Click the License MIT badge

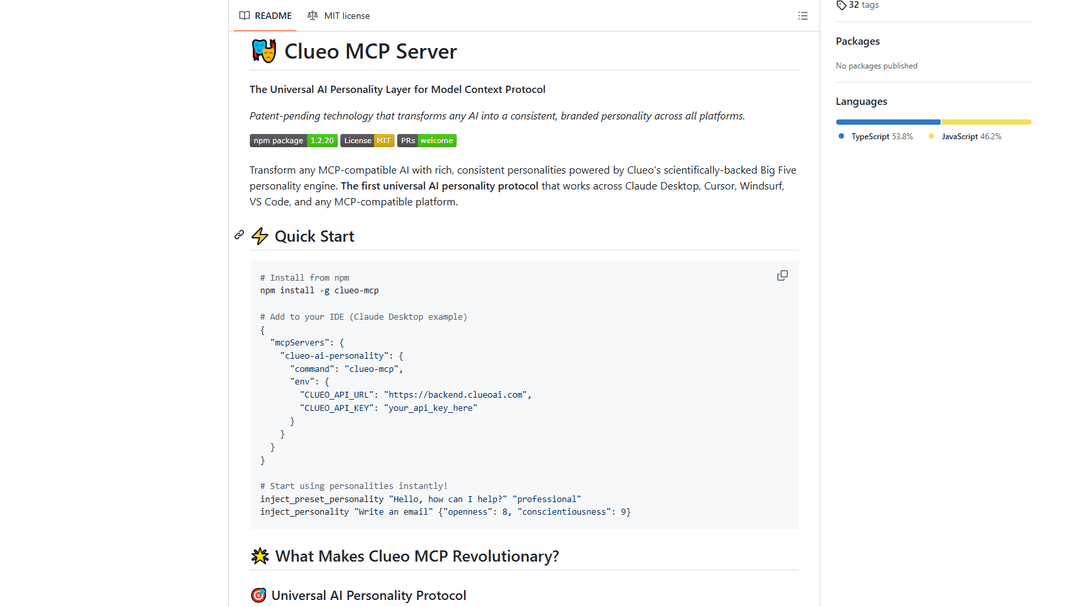pyautogui.click(x=367, y=141)
